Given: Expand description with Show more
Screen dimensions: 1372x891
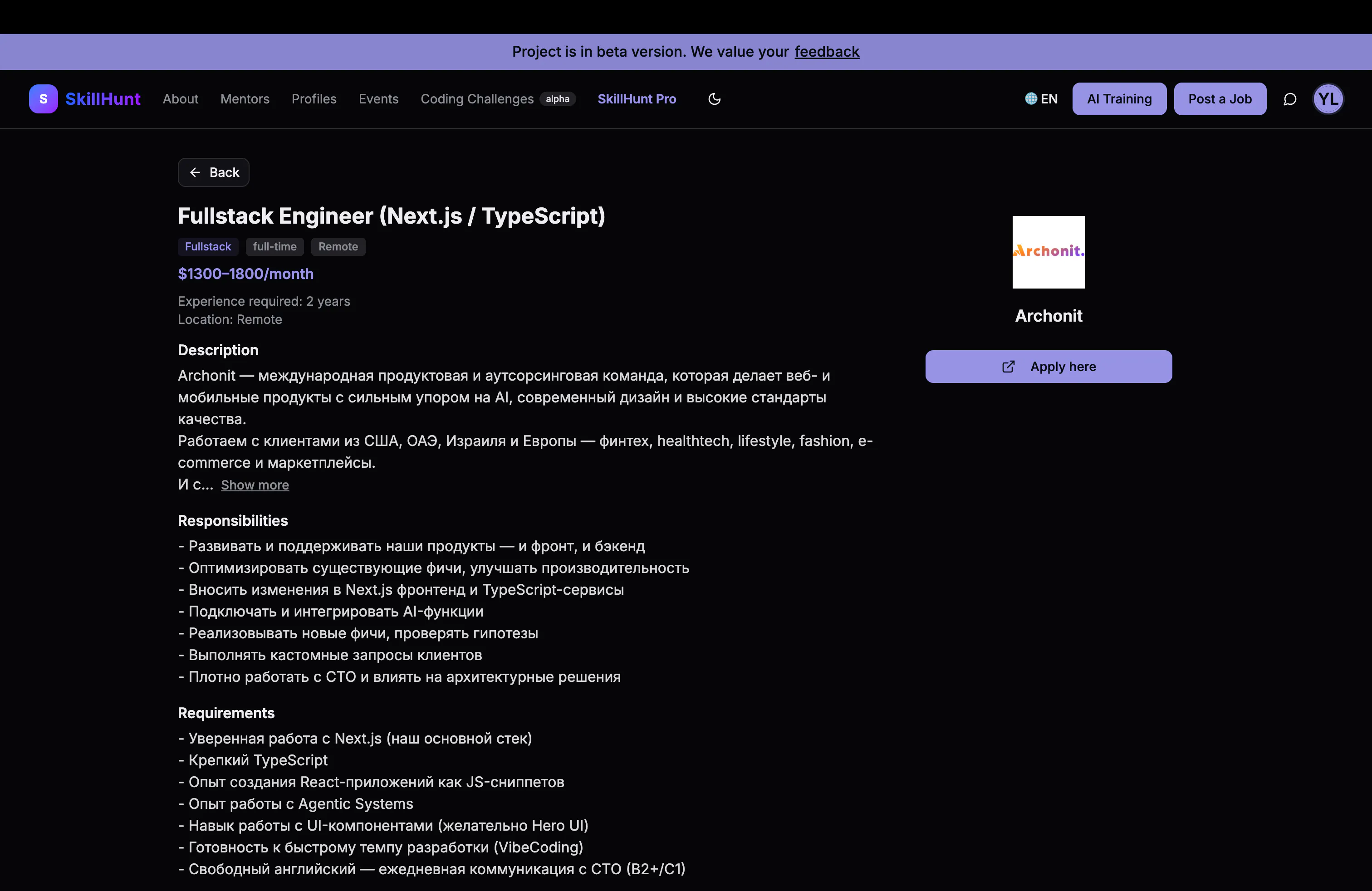Looking at the screenshot, I should [255, 485].
